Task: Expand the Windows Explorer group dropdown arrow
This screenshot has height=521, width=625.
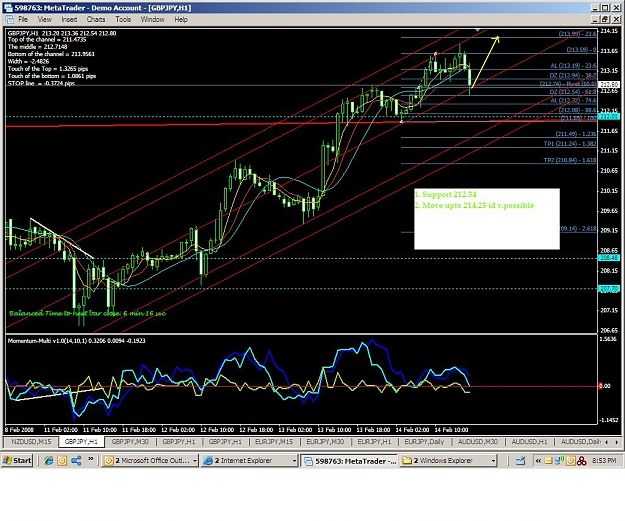Action: coord(493,461)
